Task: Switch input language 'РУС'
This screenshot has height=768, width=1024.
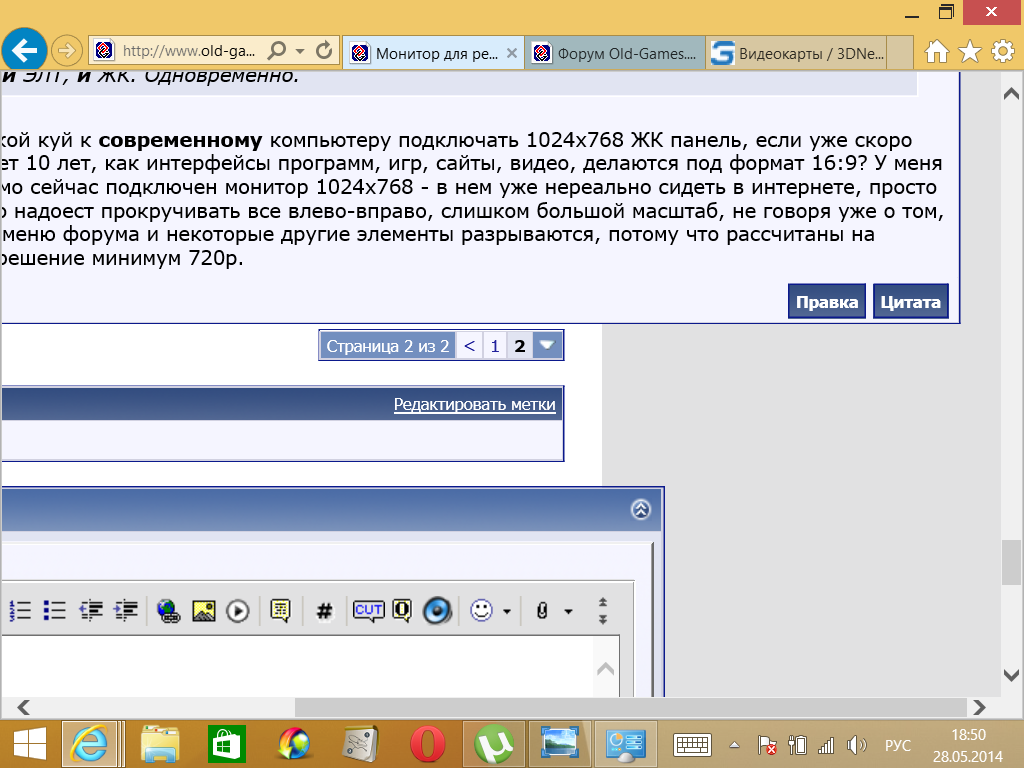Action: (x=898, y=745)
